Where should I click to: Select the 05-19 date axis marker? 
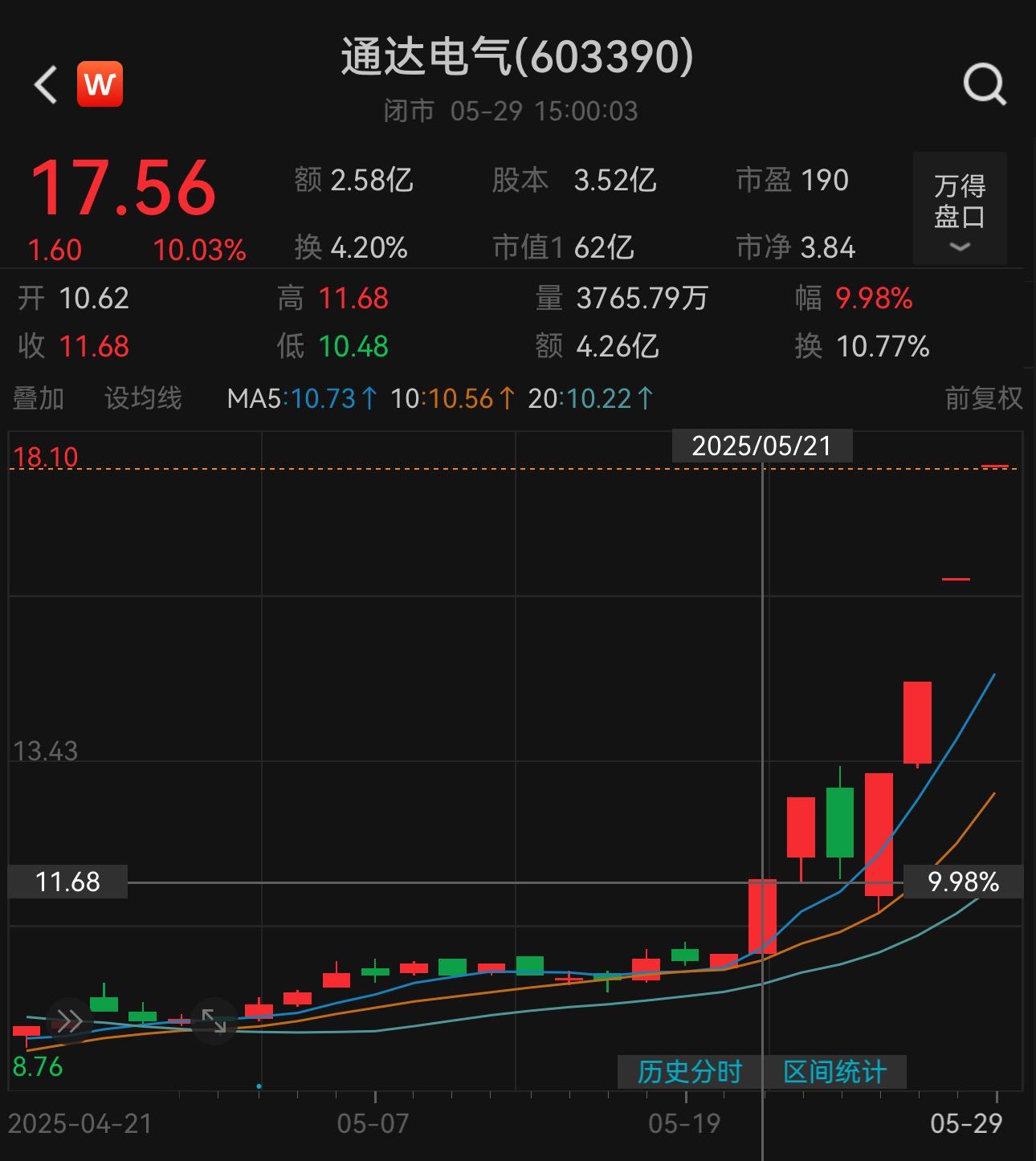[x=684, y=1123]
